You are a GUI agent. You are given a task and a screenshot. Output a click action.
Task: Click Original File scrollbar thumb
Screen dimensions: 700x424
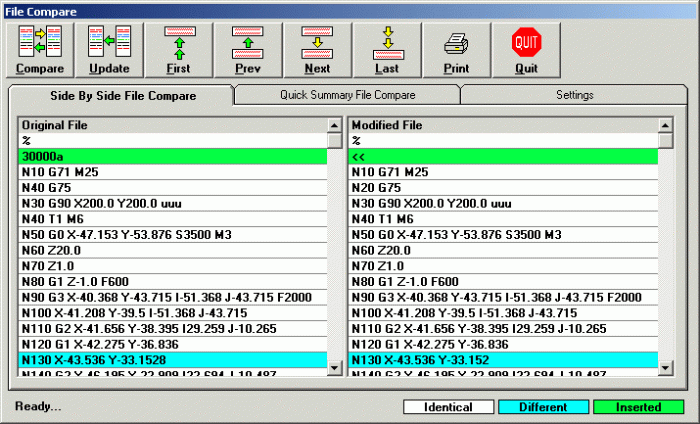click(334, 141)
